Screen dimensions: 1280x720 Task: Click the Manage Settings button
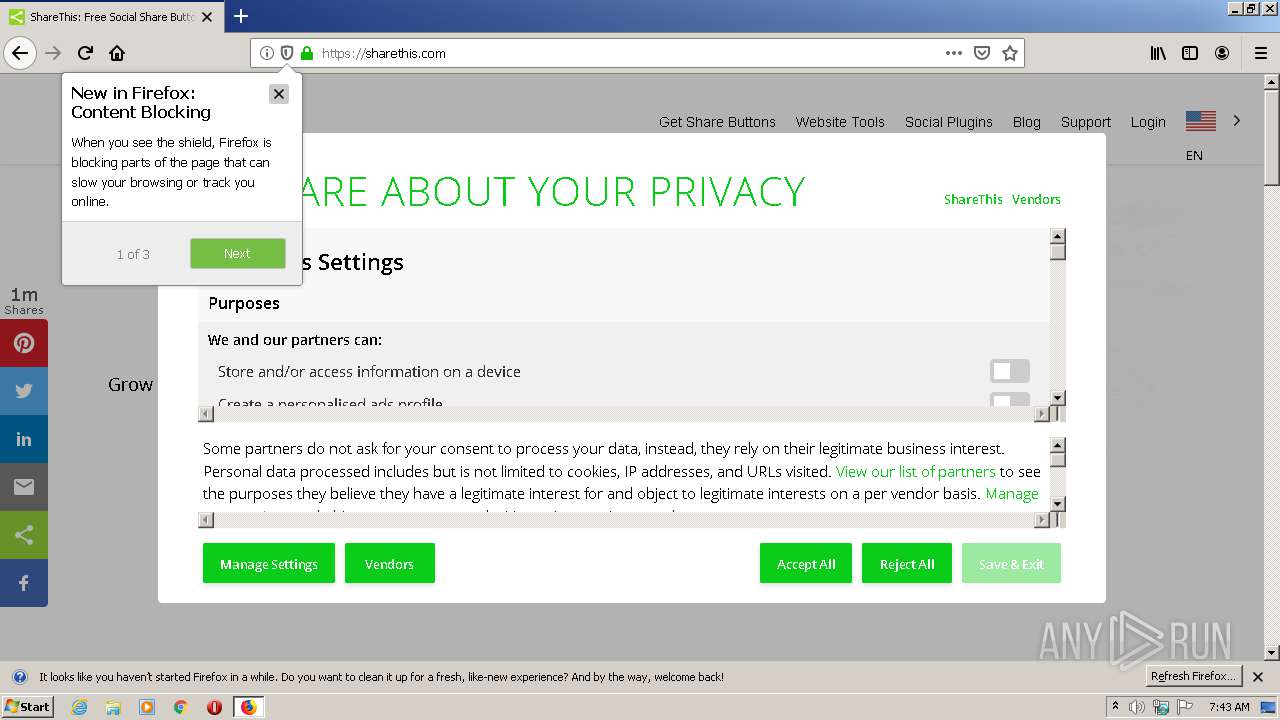pyautogui.click(x=269, y=563)
